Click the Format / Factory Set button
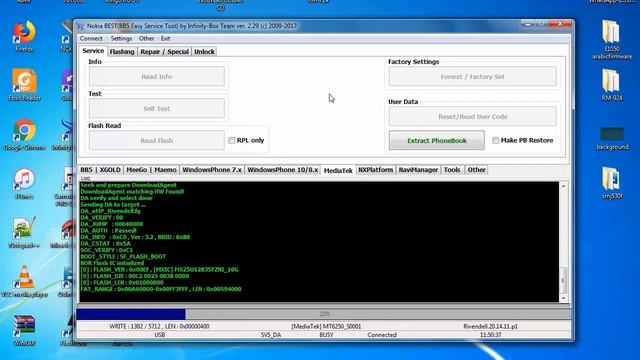Image resolution: width=640 pixels, height=360 pixels. coord(473,76)
